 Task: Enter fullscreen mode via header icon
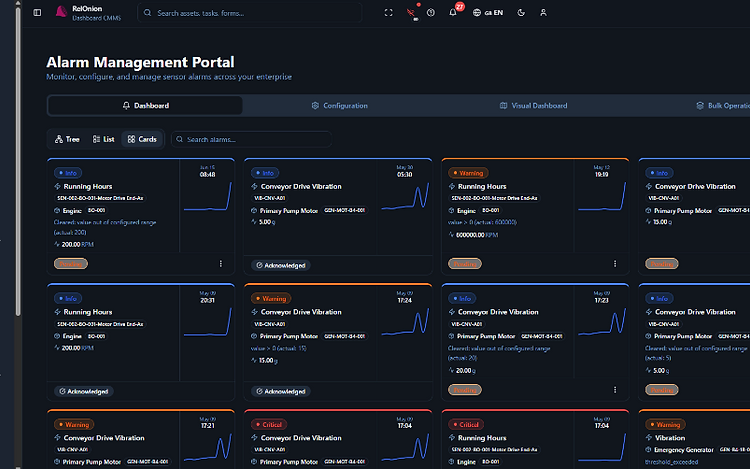(388, 13)
